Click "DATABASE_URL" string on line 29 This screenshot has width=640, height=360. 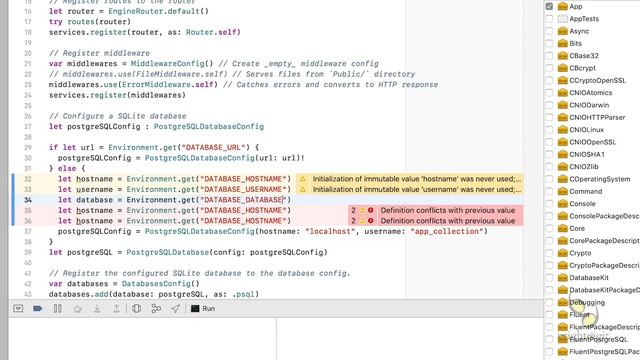(x=213, y=147)
